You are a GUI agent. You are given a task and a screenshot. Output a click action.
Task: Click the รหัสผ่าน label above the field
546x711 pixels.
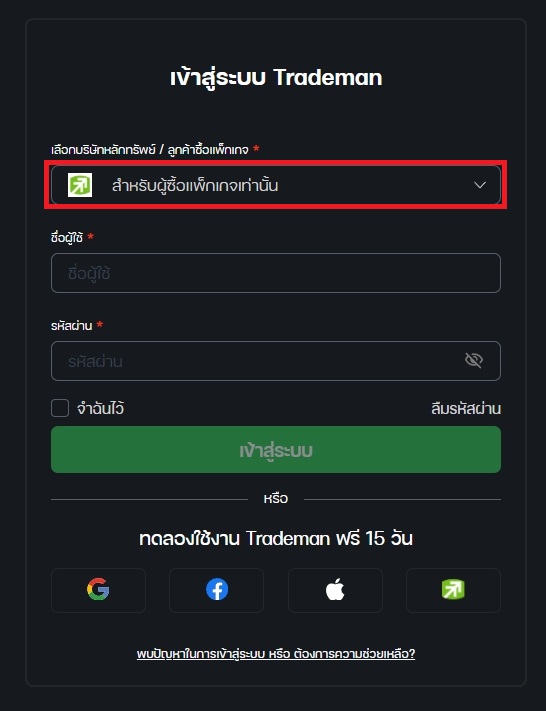72,325
